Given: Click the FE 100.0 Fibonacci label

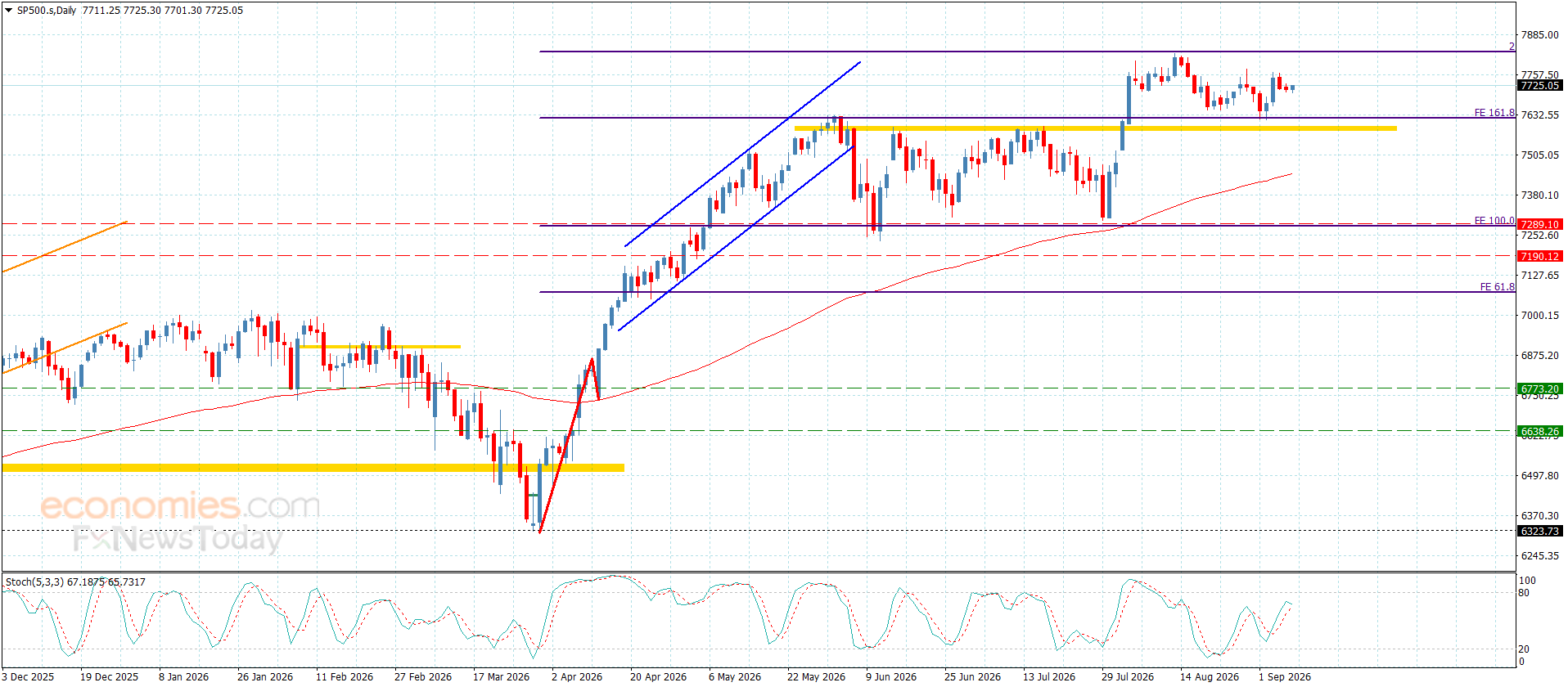Looking at the screenshot, I should (1494, 221).
